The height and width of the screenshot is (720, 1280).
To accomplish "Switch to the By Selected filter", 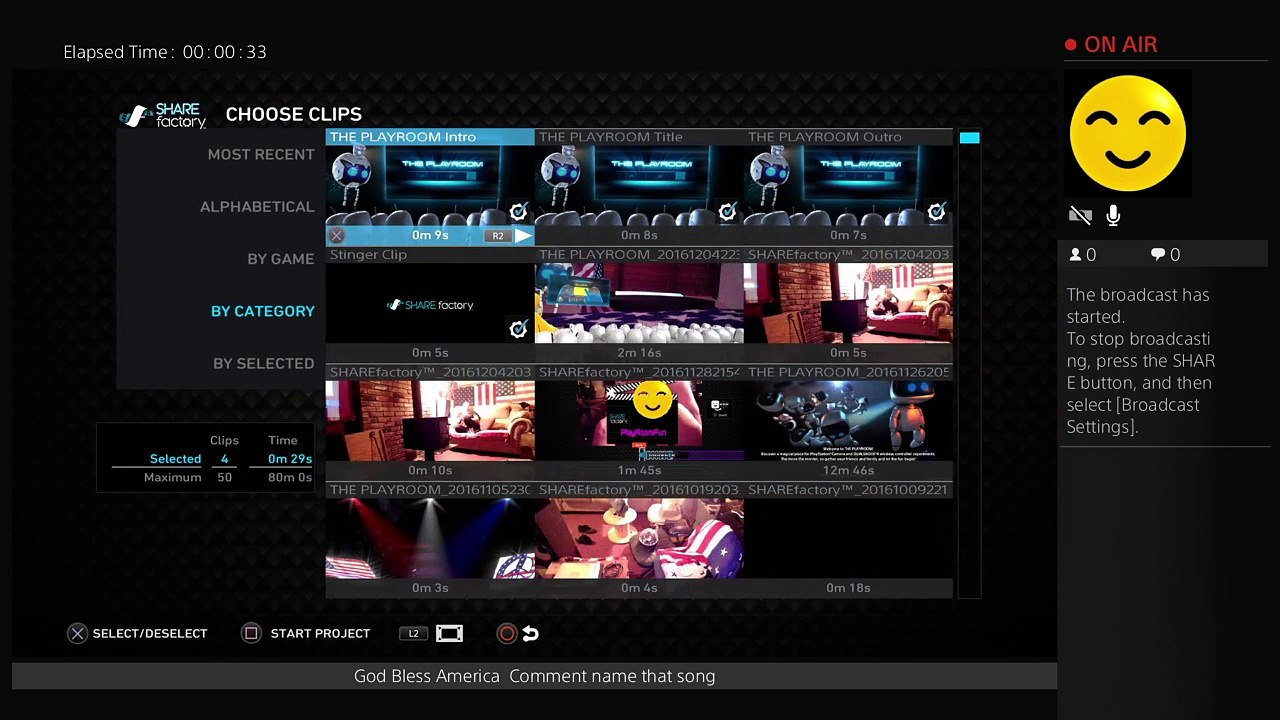I will tap(264, 363).
